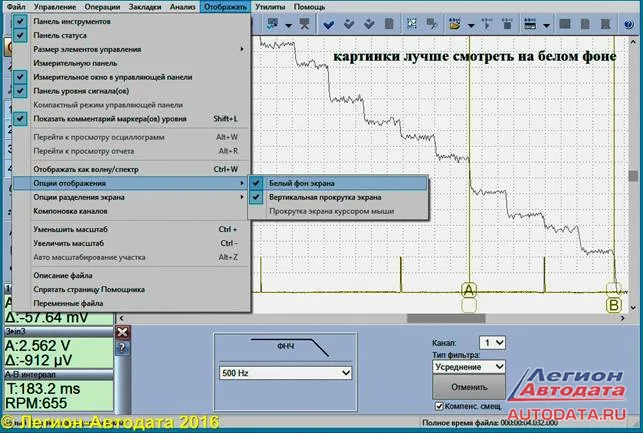Toggle Измерительное окно в управляющей панели
Viewport: 643px width, 433px height.
coord(131,77)
